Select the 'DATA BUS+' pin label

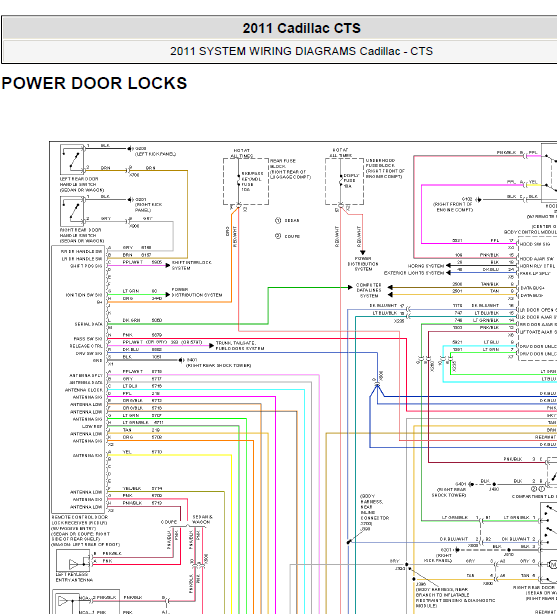click(532, 288)
